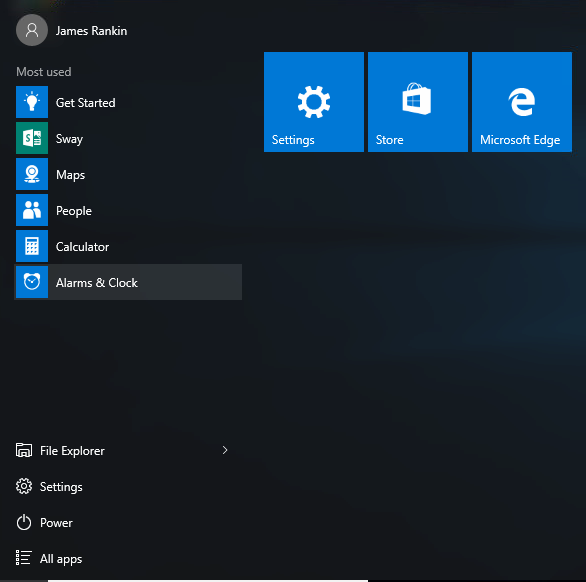This screenshot has width=586, height=582.
Task: Launch the Microsoft Edge tile
Action: pyautogui.click(x=522, y=102)
